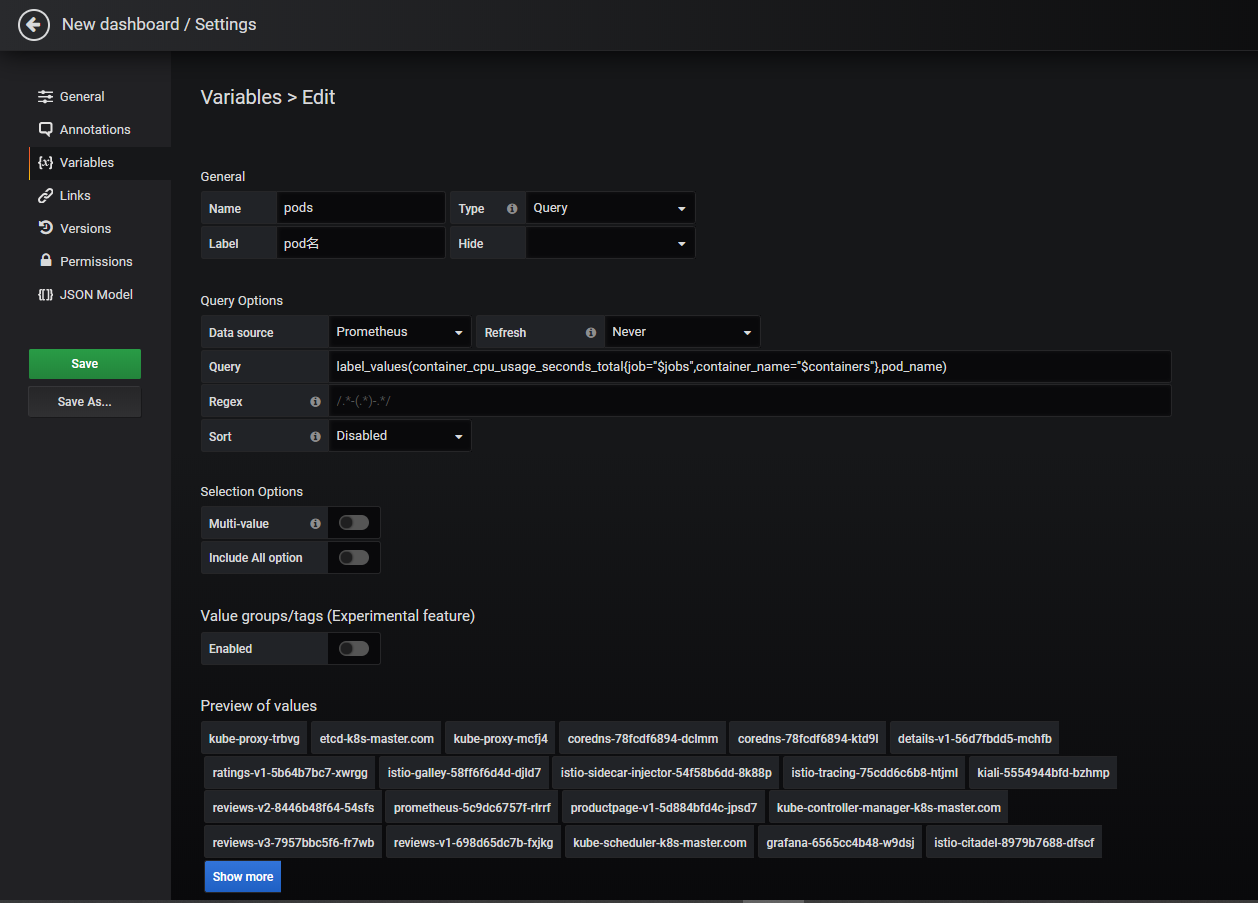Screen dimensions: 1258x903
Task: Open the JSON Model settings section
Action: pos(96,295)
